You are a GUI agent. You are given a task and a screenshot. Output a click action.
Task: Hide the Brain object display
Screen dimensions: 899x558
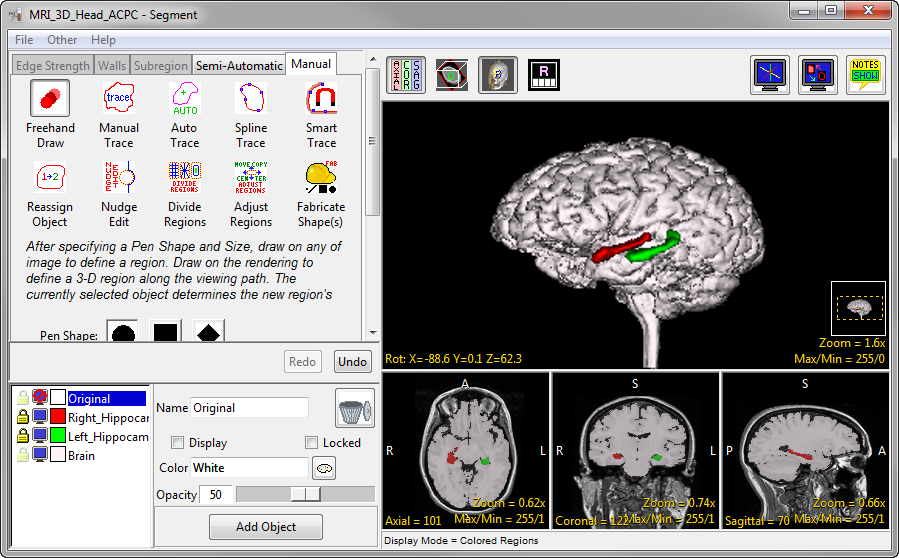click(x=40, y=454)
